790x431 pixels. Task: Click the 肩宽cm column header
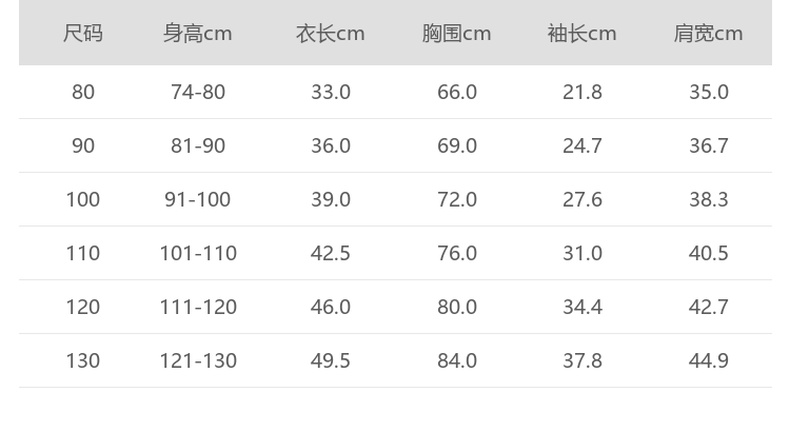[x=708, y=34]
